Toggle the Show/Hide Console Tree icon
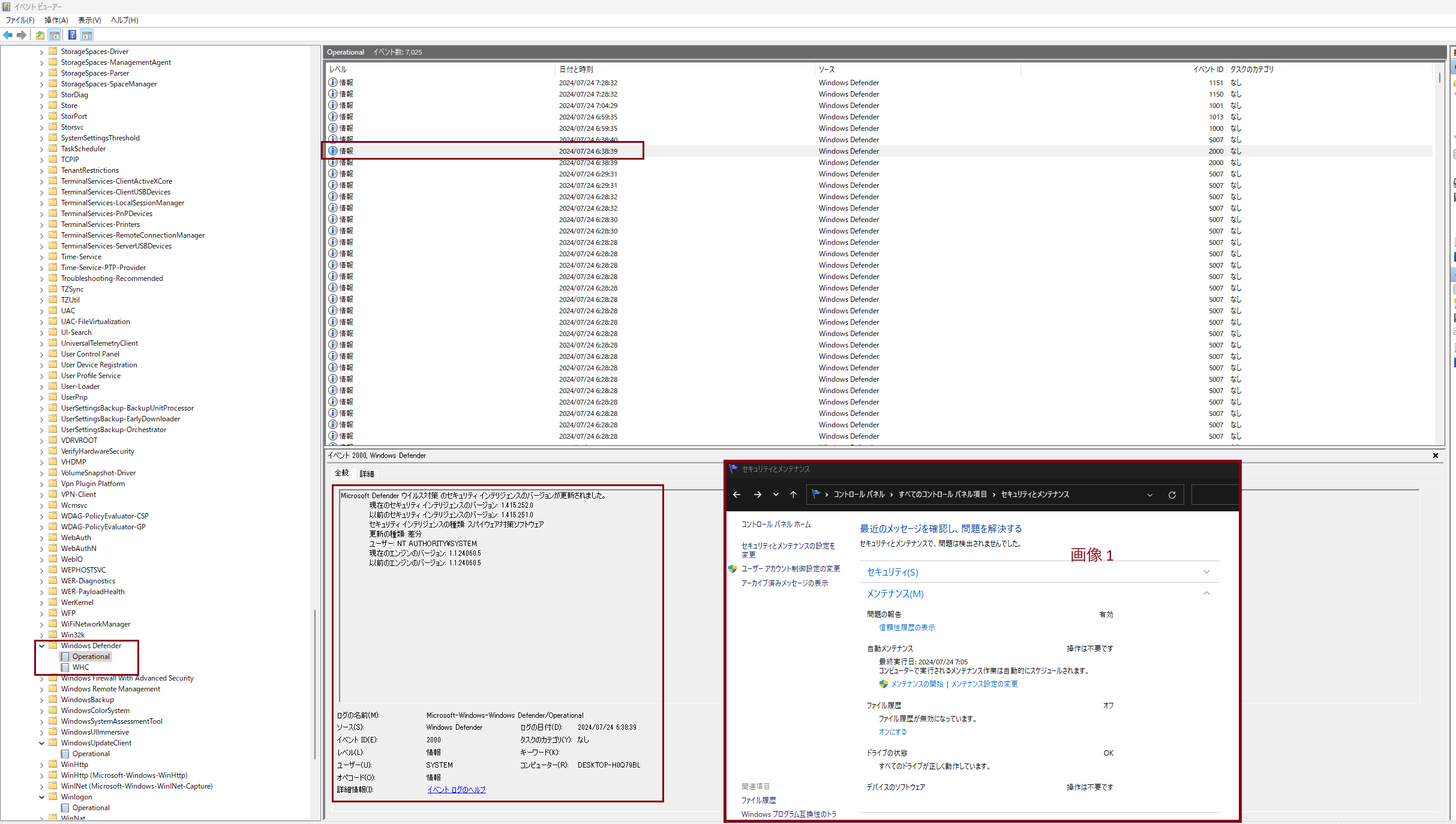The width and height of the screenshot is (1456, 824). [55, 35]
